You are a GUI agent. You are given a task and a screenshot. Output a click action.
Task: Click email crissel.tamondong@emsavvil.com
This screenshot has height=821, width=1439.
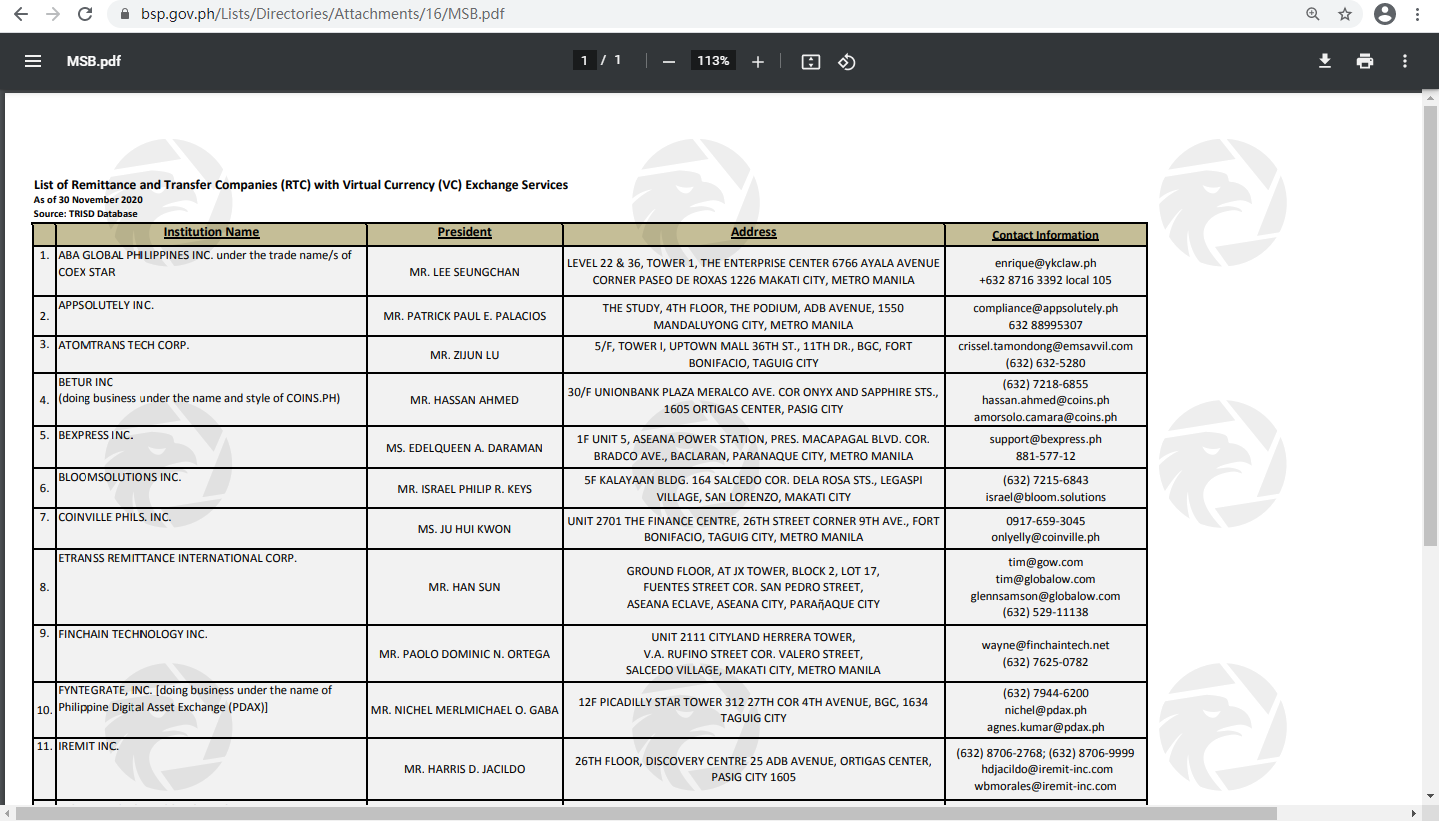[1045, 346]
